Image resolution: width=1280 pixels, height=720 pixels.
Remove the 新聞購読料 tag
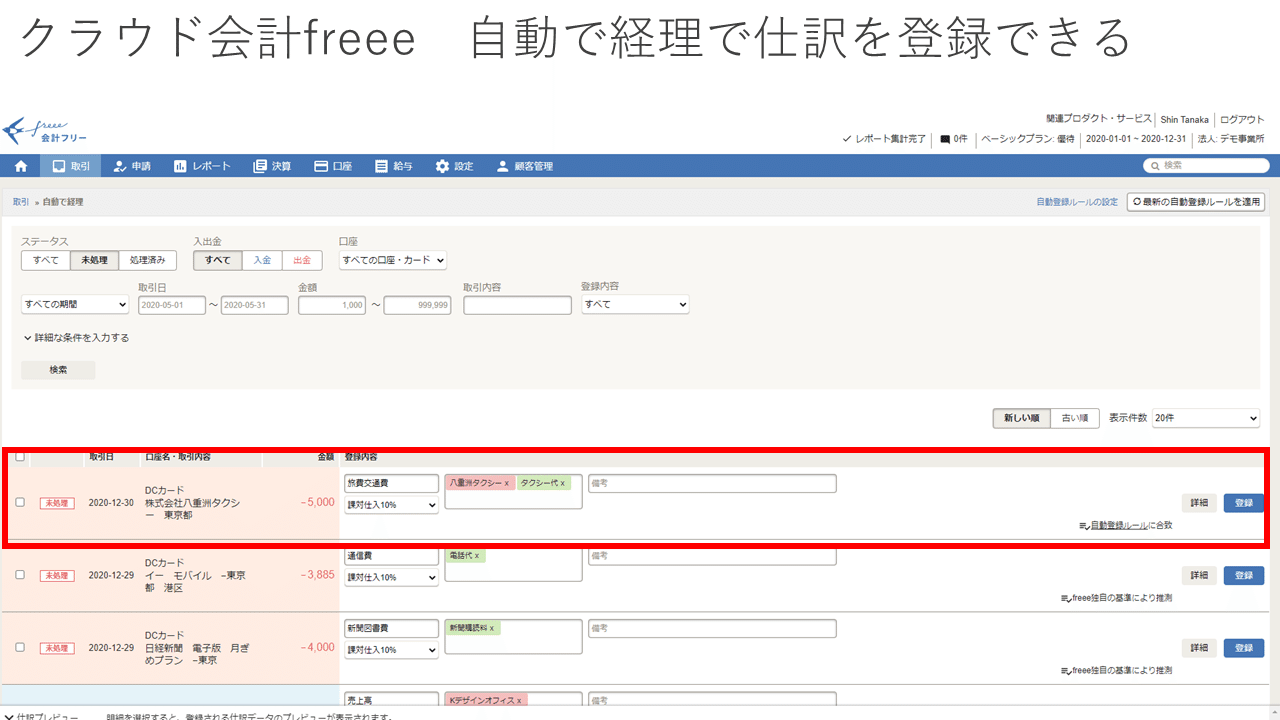[x=492, y=628]
